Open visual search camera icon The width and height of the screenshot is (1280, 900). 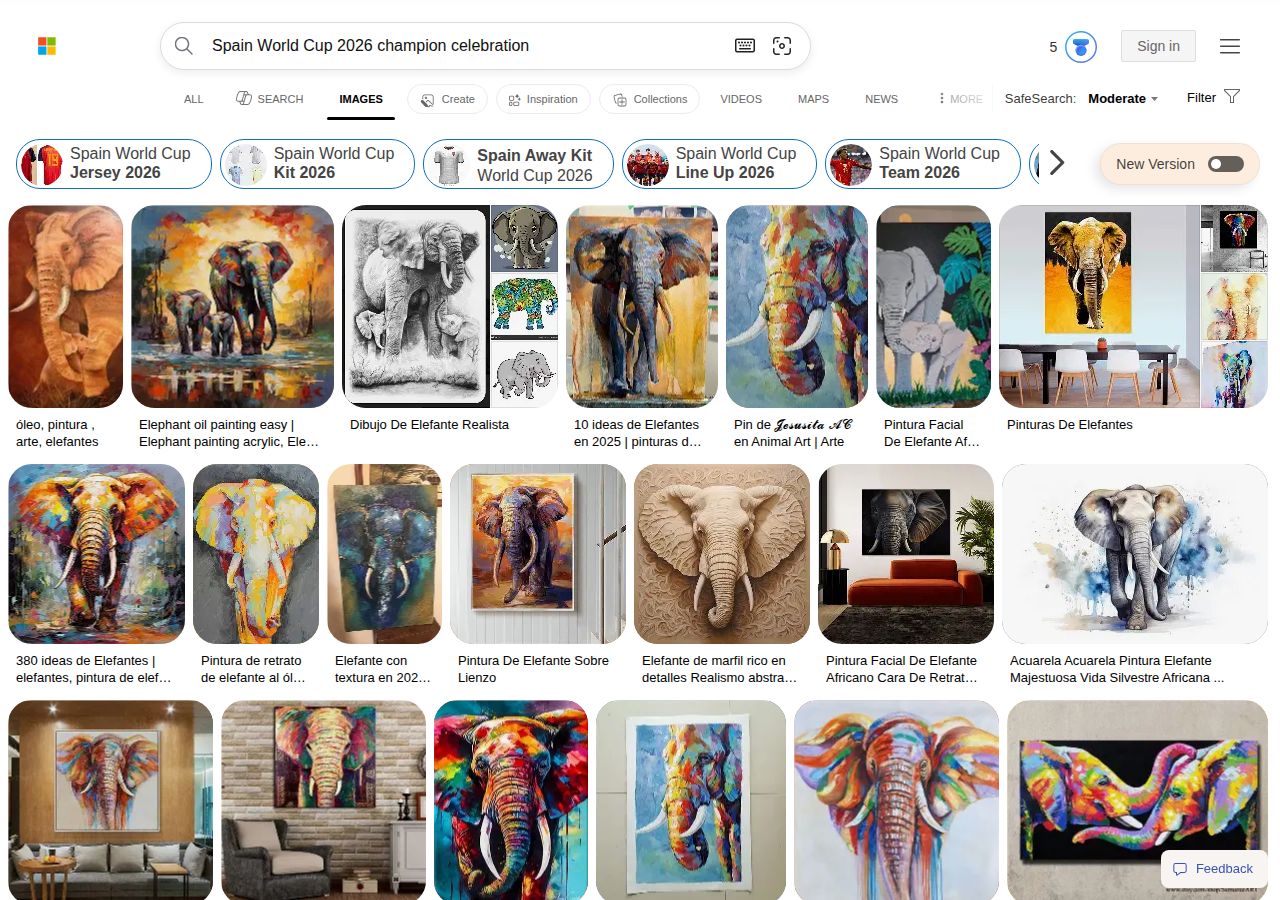(x=782, y=46)
